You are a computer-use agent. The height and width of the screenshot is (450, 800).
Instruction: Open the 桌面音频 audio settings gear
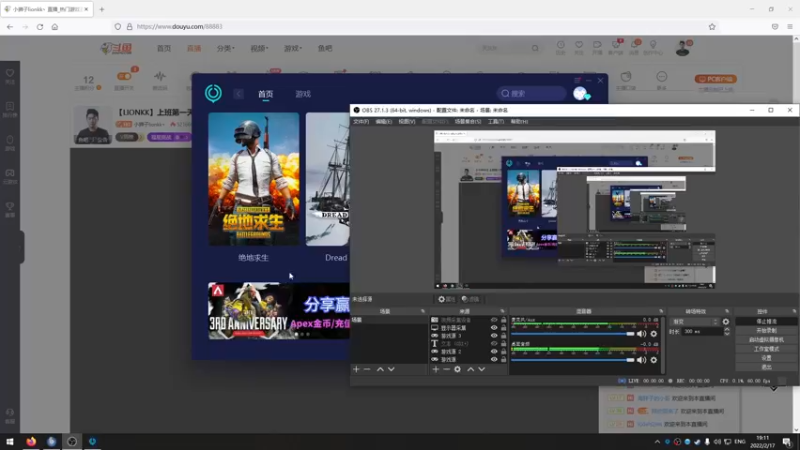(654, 360)
